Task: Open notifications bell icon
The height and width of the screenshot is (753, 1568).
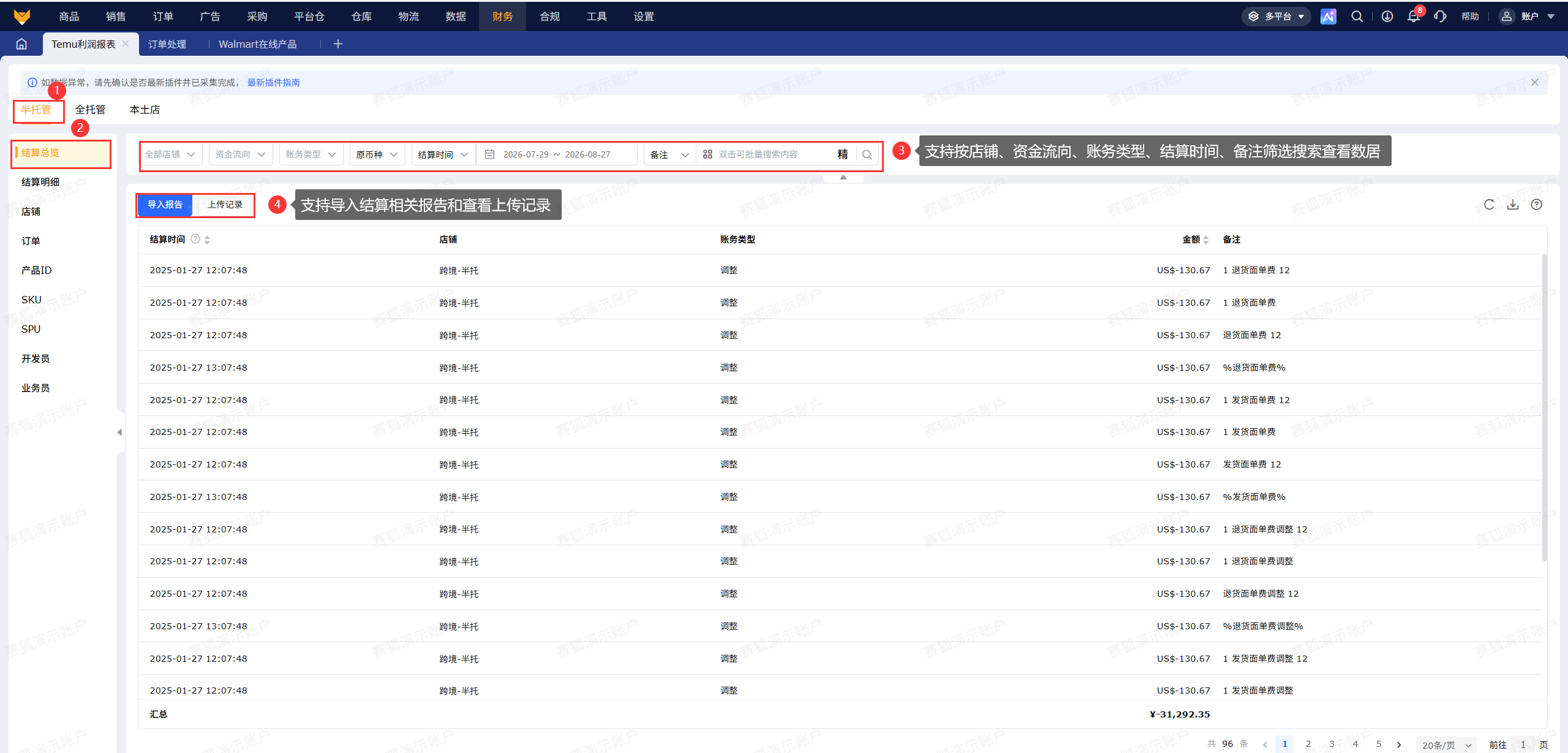Action: pos(1414,17)
